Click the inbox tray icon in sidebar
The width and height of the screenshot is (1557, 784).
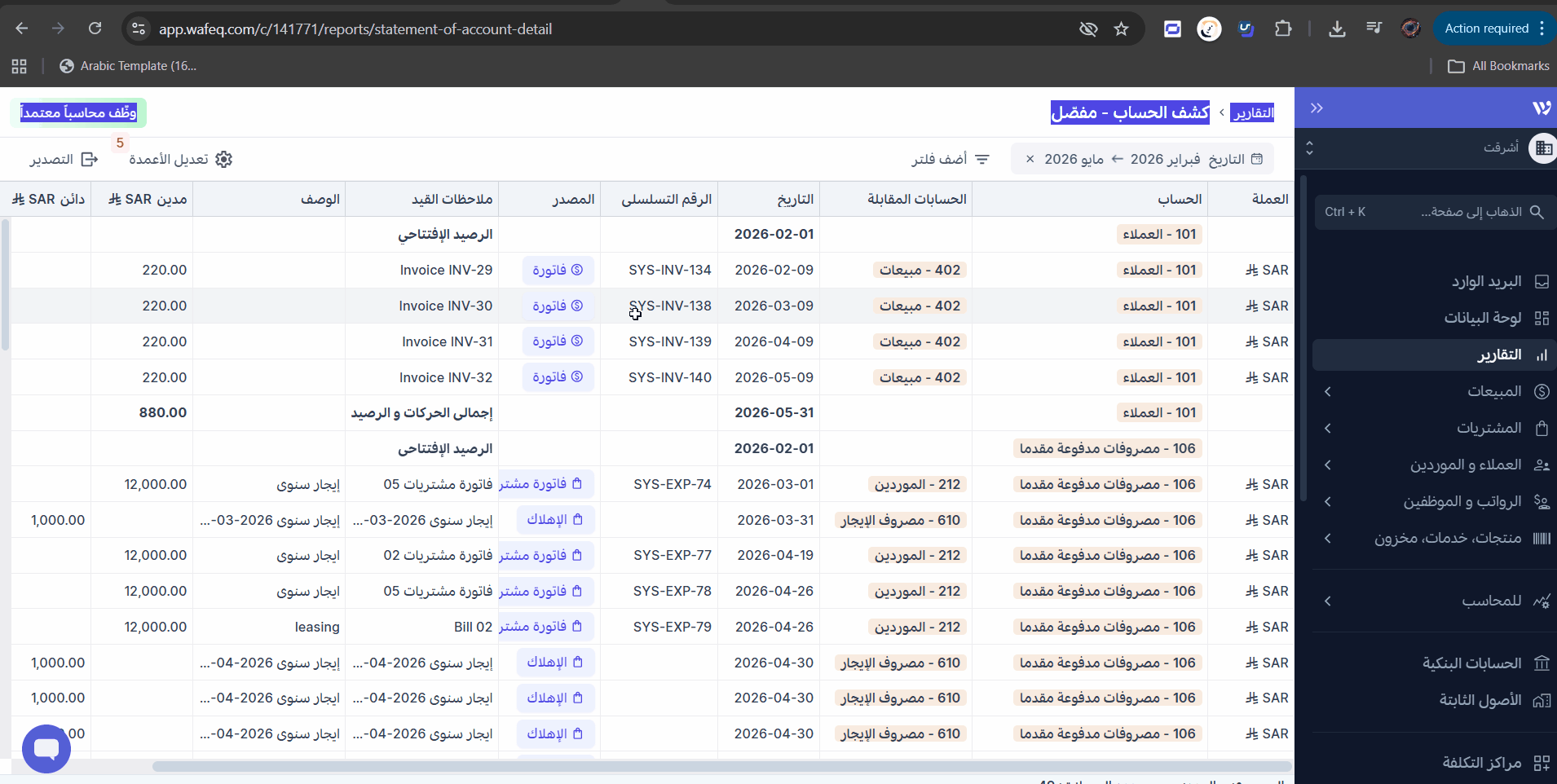[x=1542, y=282]
